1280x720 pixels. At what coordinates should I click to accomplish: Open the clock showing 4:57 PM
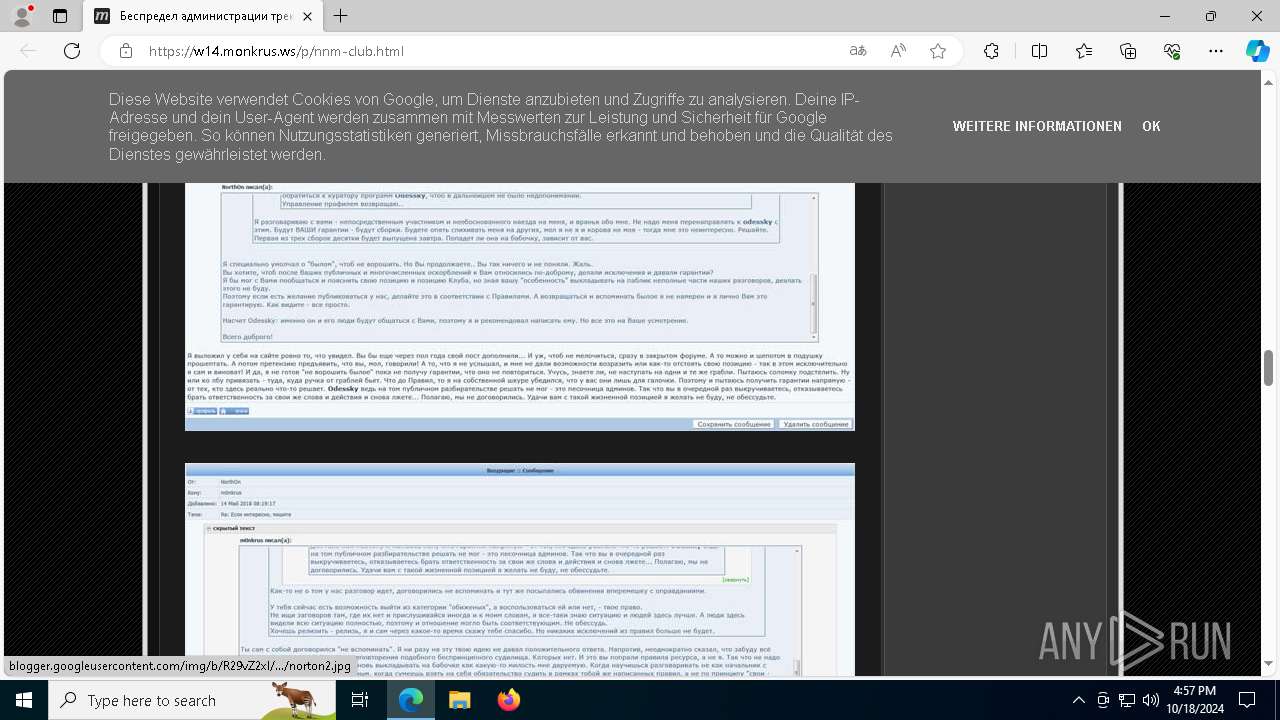click(1195, 700)
